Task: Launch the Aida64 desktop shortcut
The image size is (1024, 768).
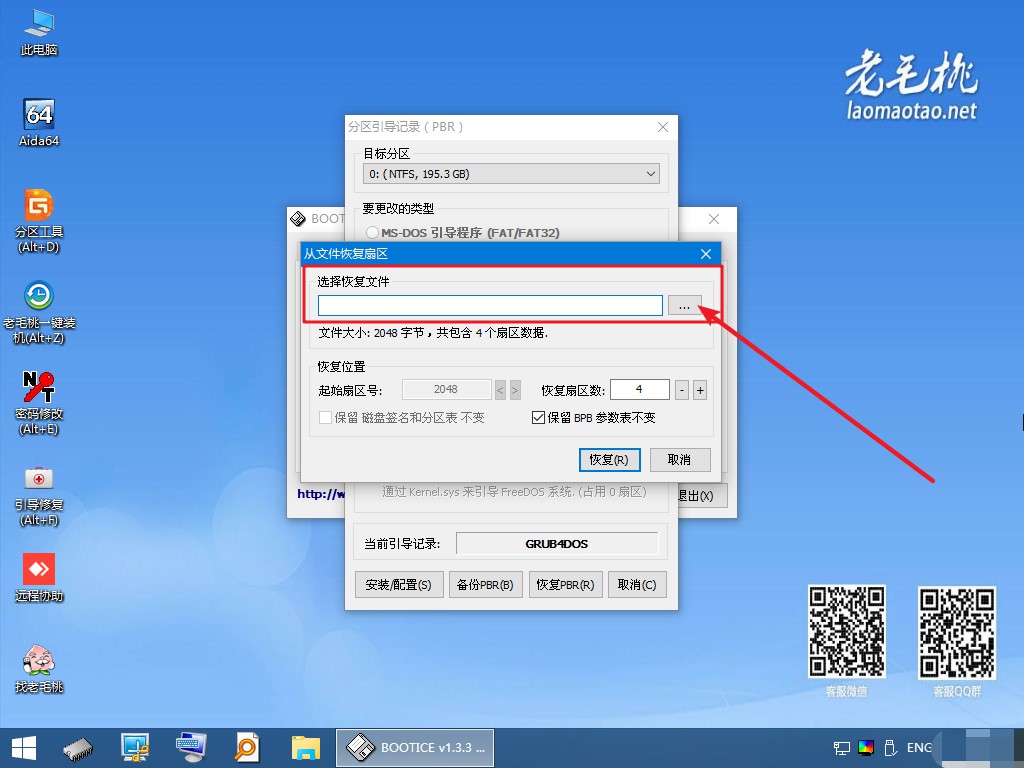Action: click(x=39, y=122)
